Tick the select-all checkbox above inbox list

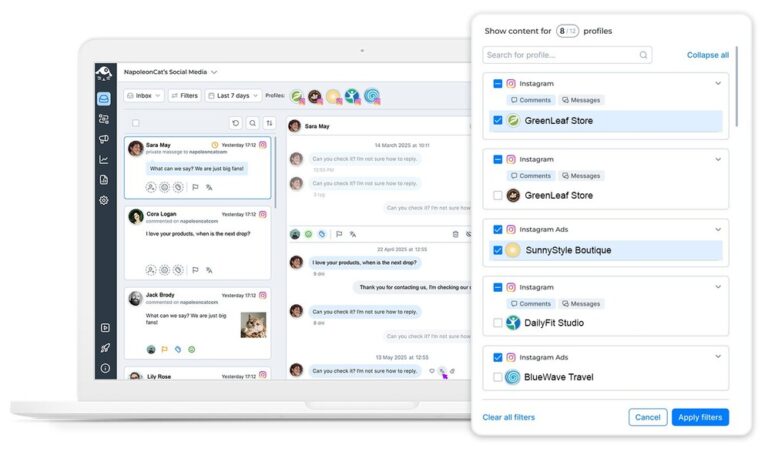point(136,123)
